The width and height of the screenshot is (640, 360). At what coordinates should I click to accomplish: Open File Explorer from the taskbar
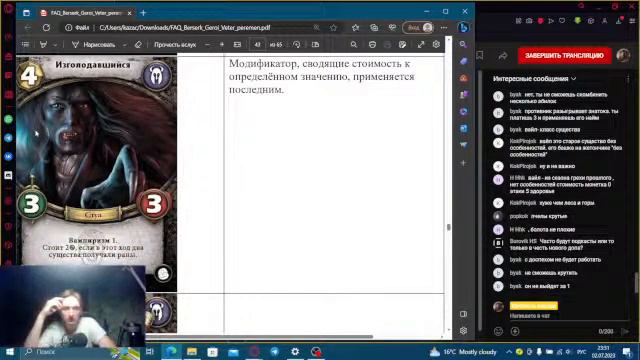(x=191, y=351)
